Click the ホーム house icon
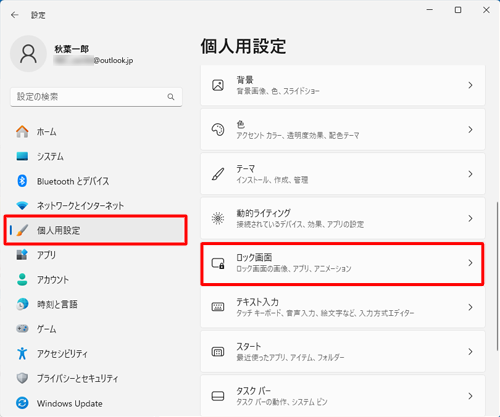 (x=22, y=132)
